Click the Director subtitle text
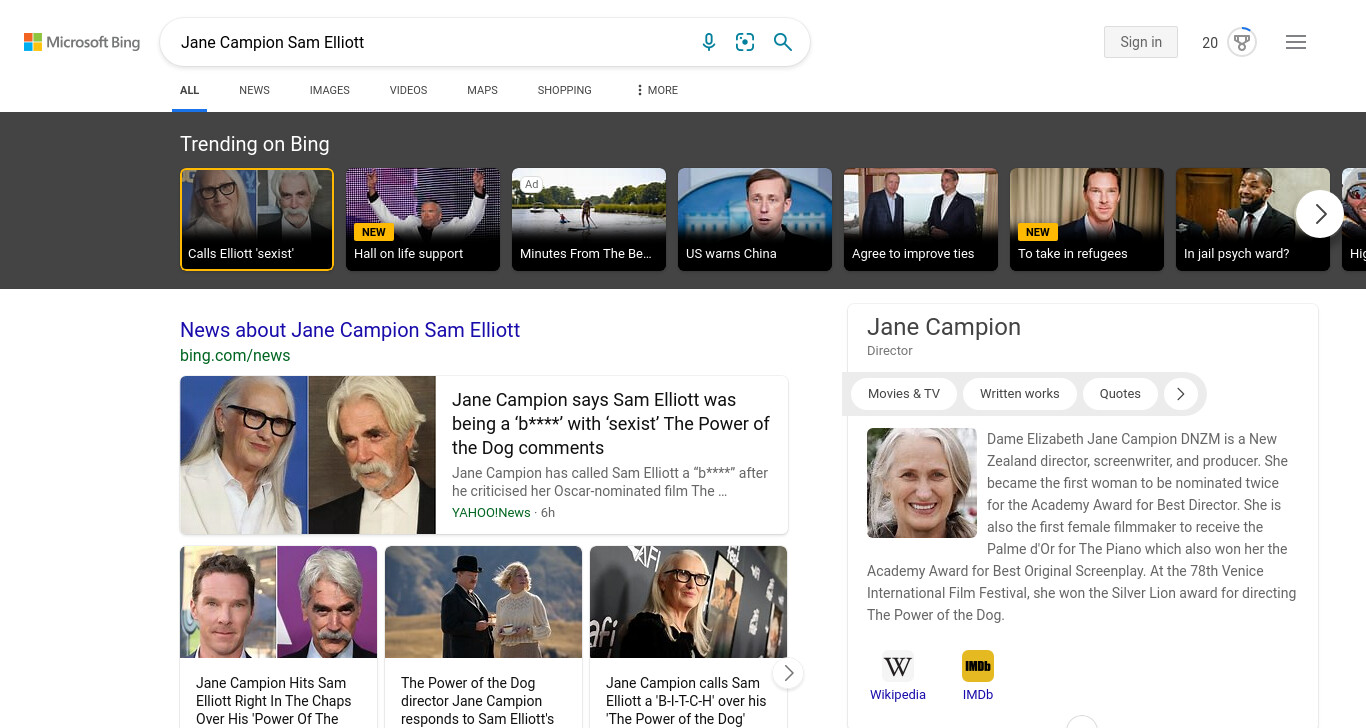 pyautogui.click(x=890, y=351)
